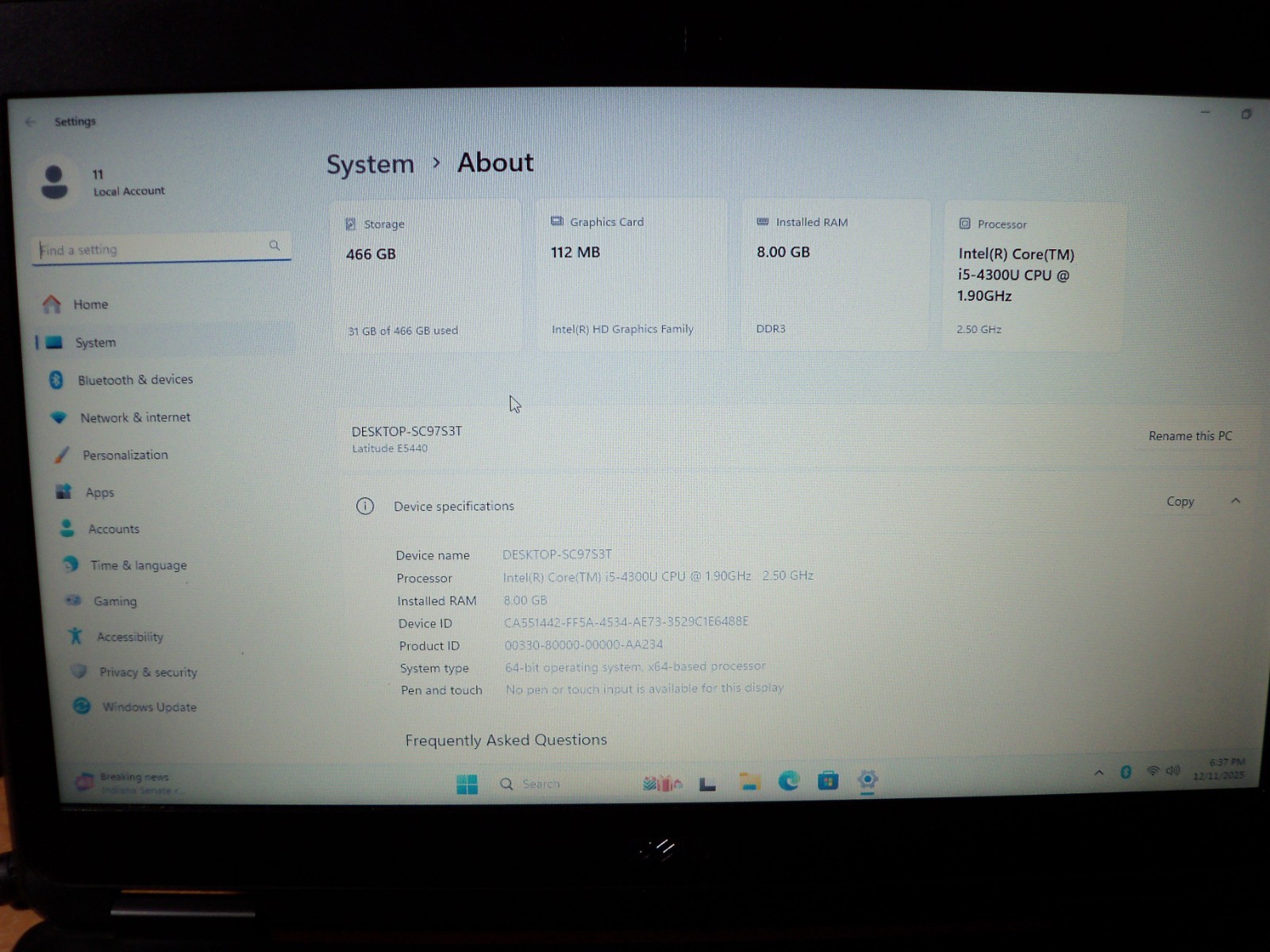Select the System type value text

635,667
